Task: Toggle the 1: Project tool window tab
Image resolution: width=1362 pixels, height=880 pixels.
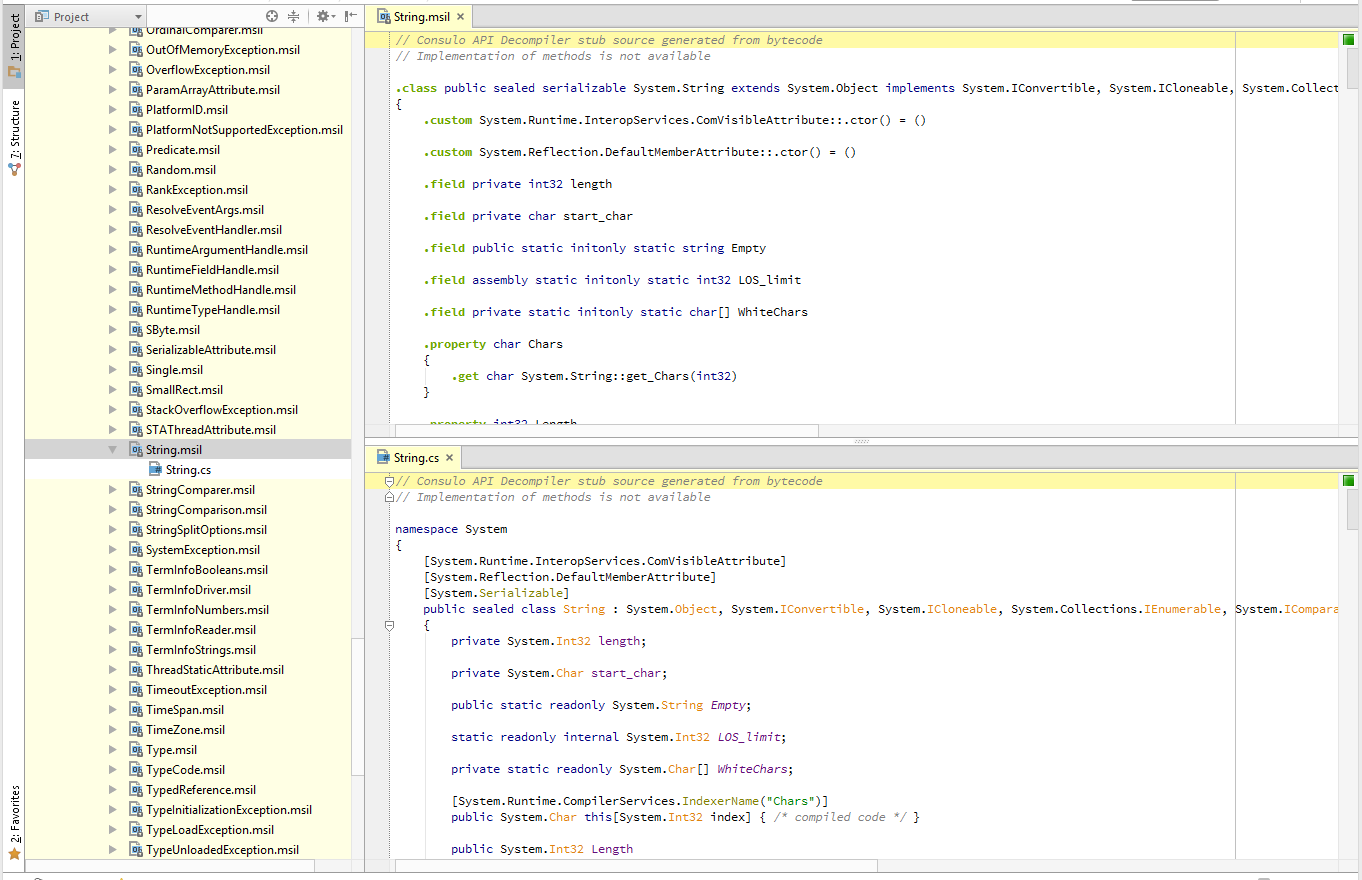Action: coord(14,45)
